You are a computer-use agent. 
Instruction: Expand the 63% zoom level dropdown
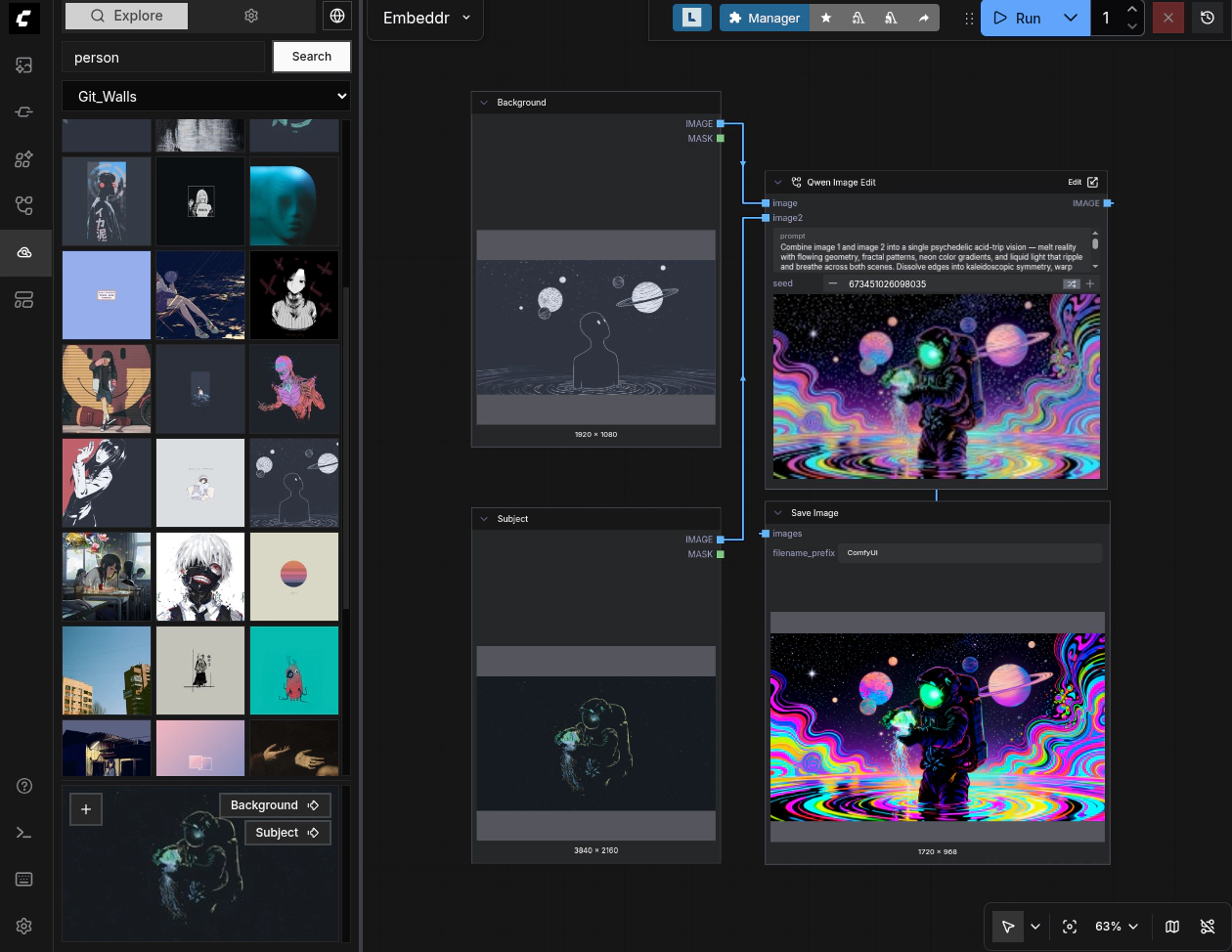pos(1117,927)
